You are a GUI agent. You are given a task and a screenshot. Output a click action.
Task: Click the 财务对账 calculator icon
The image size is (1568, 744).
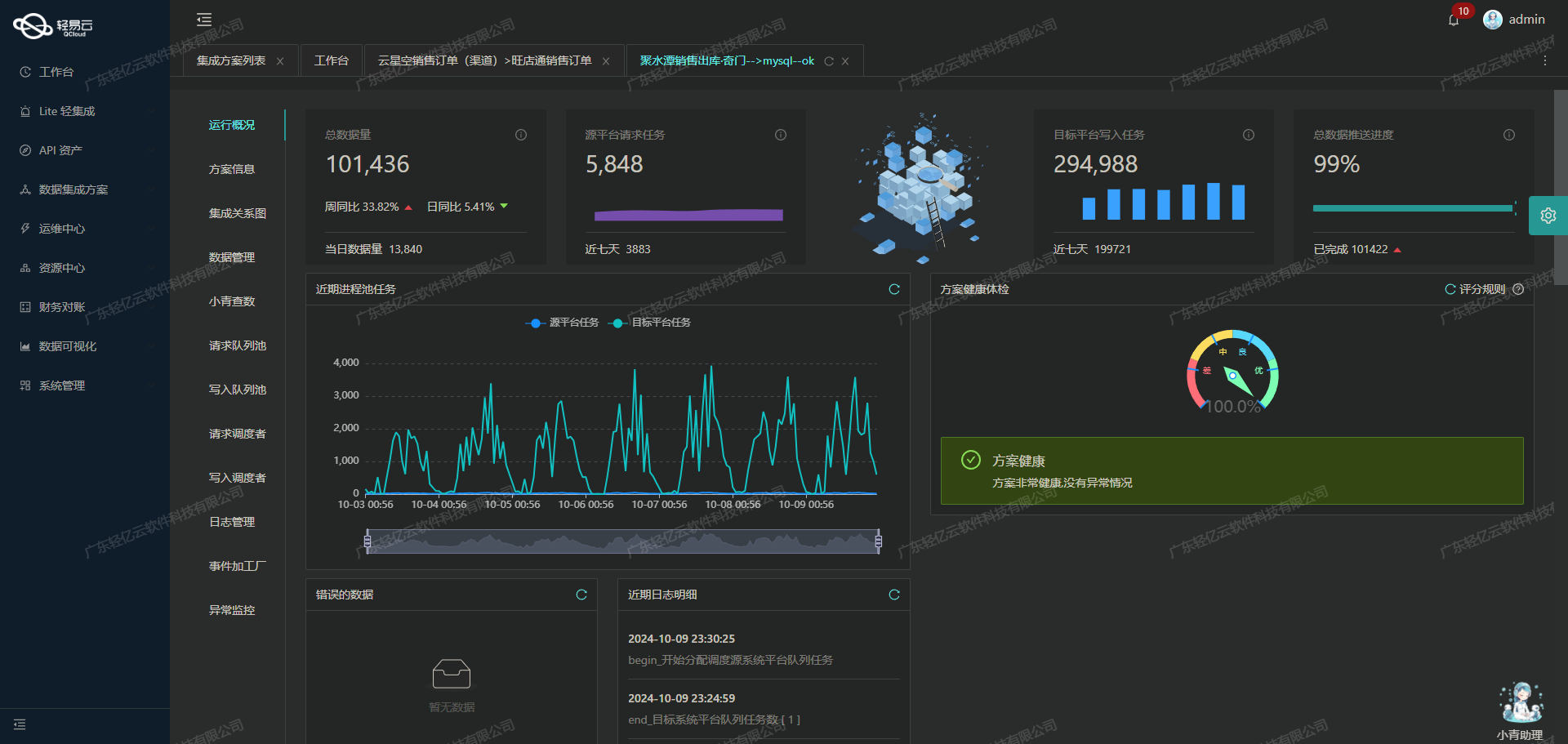click(25, 307)
